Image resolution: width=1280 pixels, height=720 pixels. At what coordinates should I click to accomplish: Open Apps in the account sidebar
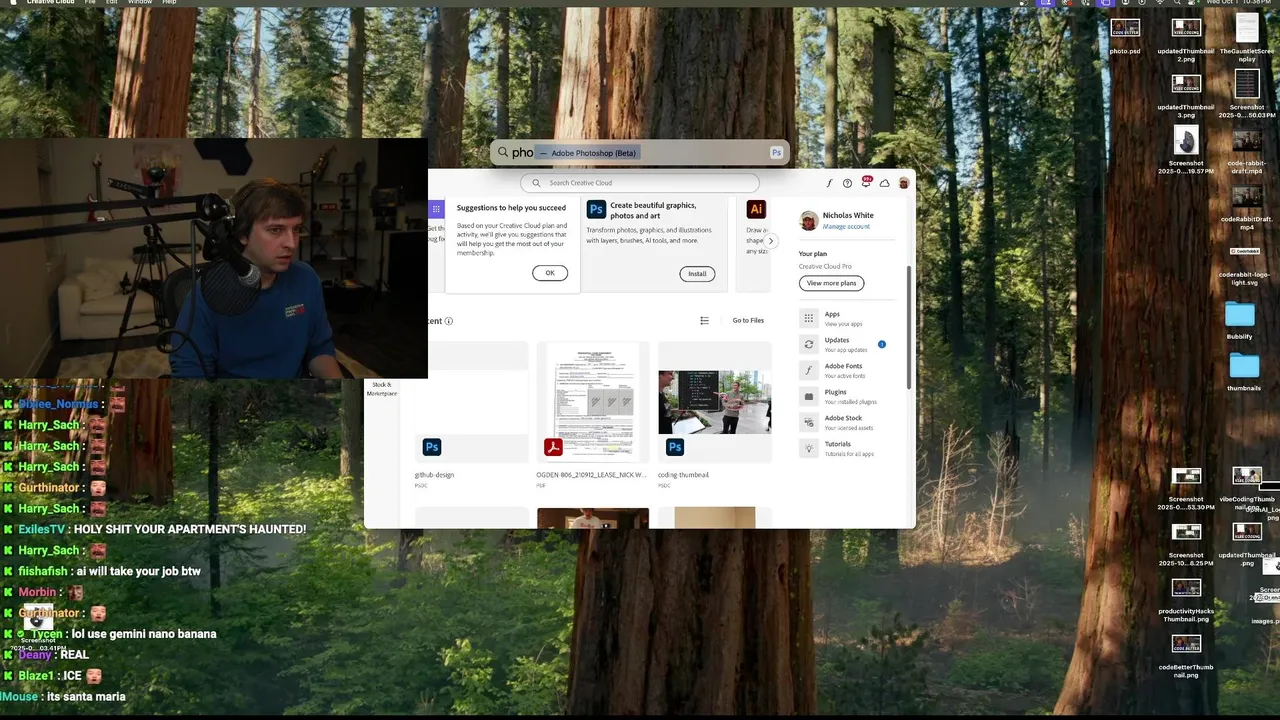coord(847,318)
